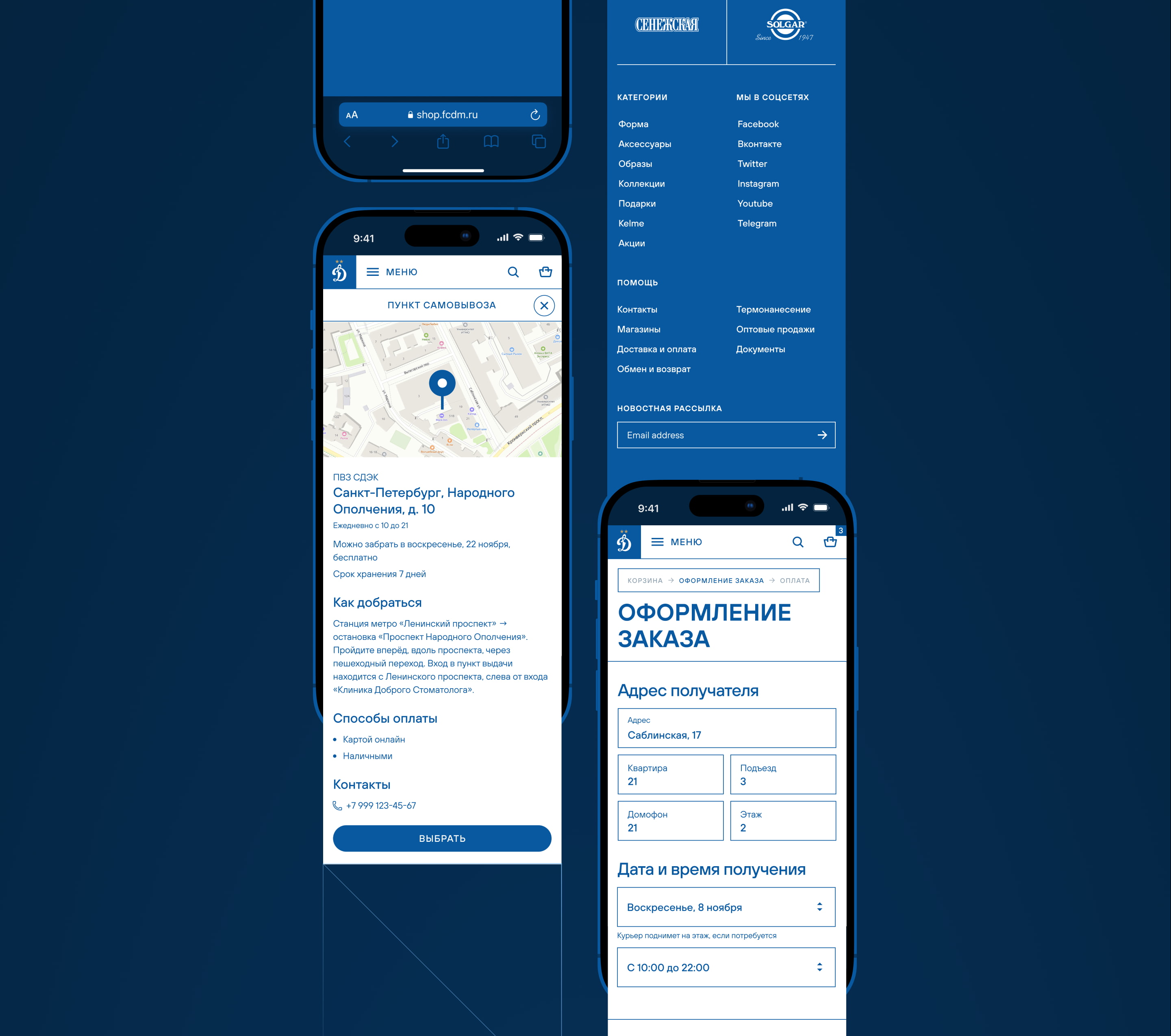The height and width of the screenshot is (1036, 1171).
Task: Click the email newsletter submit arrow button
Action: pos(822,435)
